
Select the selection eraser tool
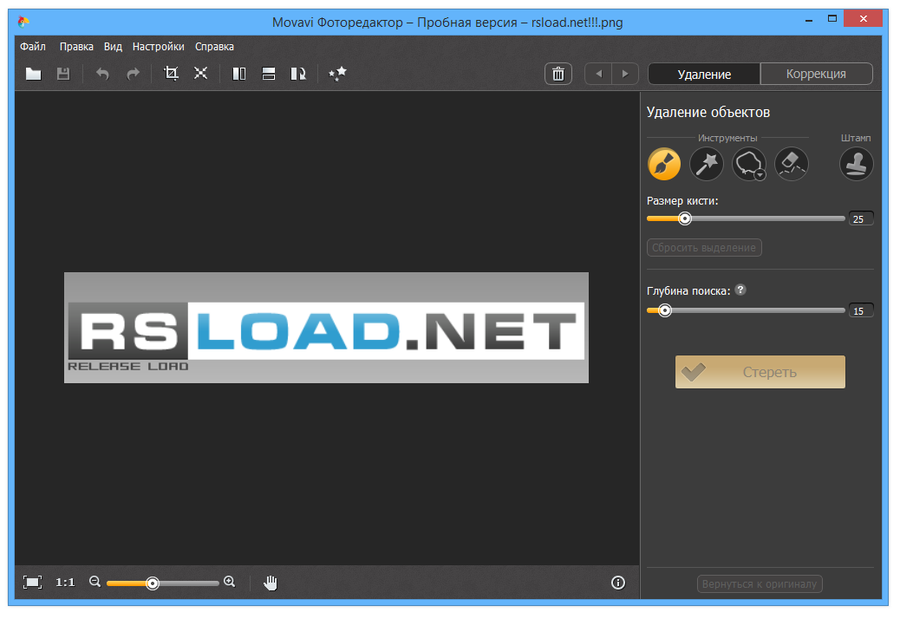[x=792, y=164]
